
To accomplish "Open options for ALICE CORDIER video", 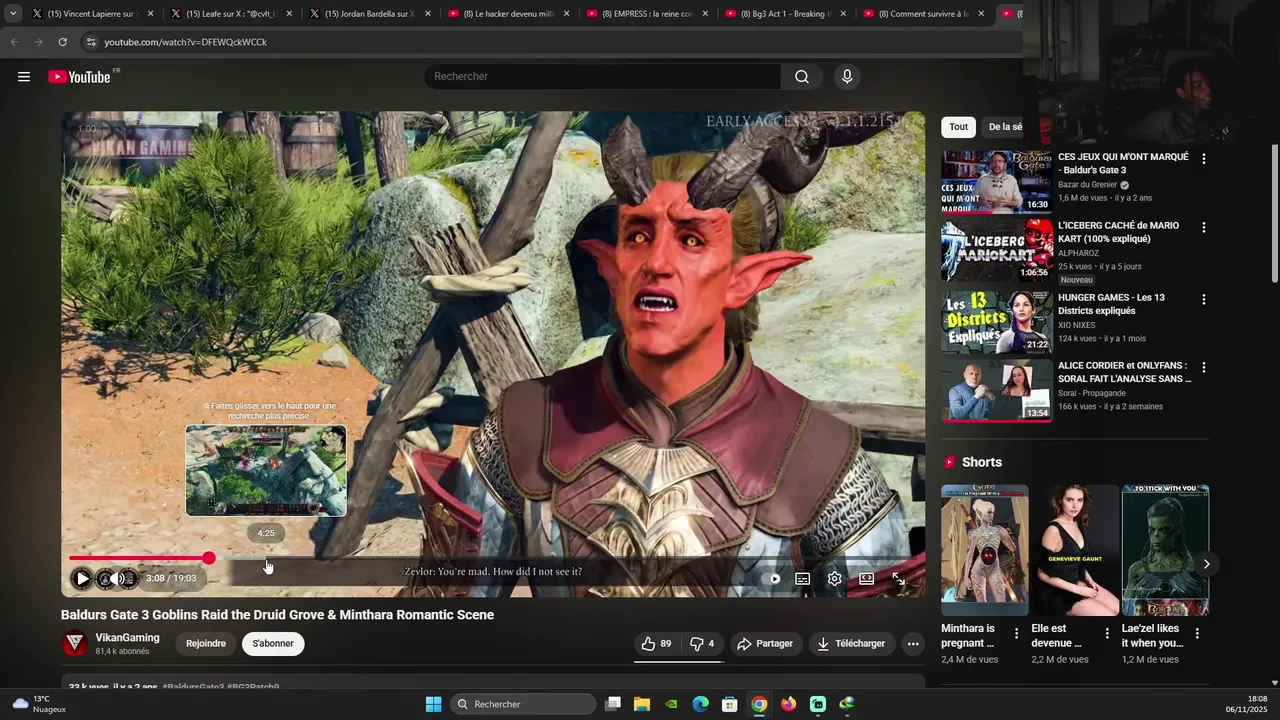I will pyautogui.click(x=1203, y=368).
